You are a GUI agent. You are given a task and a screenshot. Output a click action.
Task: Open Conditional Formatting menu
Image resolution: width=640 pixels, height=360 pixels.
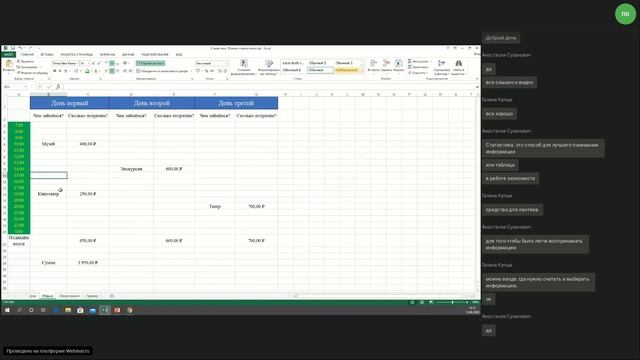point(244,67)
